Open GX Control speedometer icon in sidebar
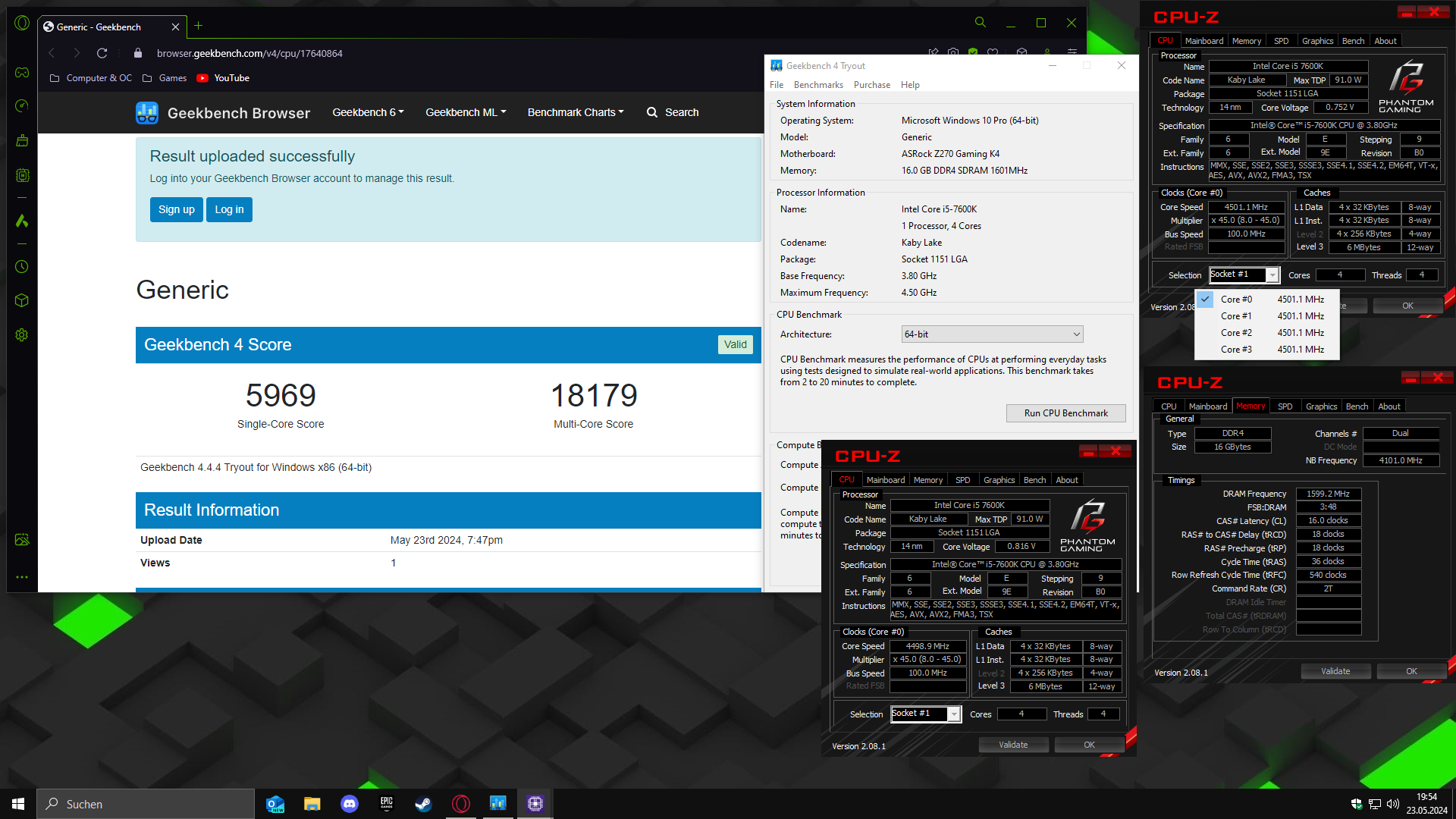This screenshot has width=1456, height=819. [22, 105]
